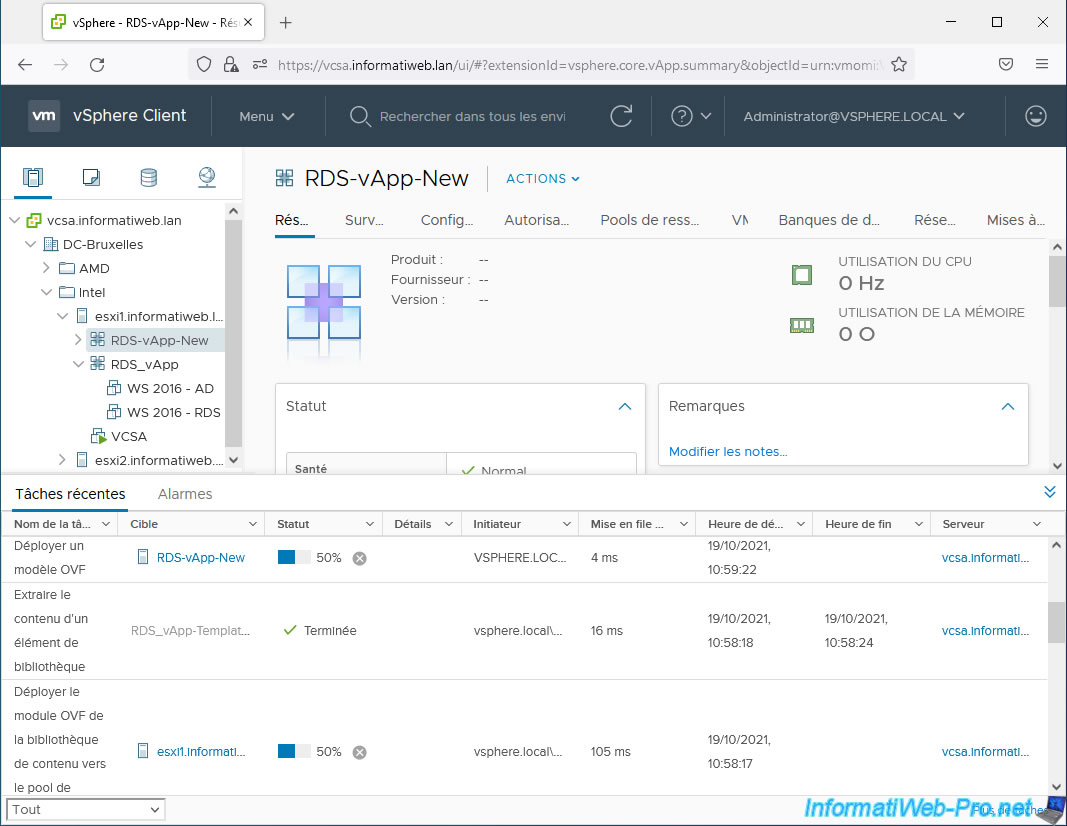Open the Firefox application menu
The width and height of the screenshot is (1067, 826).
[1042, 64]
